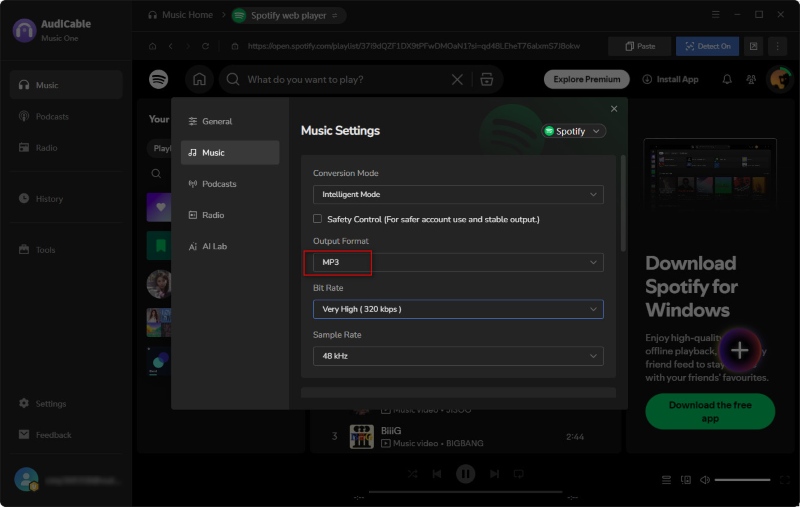The height and width of the screenshot is (507, 800).
Task: Click the Spotify logo icon
Action: (x=159, y=79)
